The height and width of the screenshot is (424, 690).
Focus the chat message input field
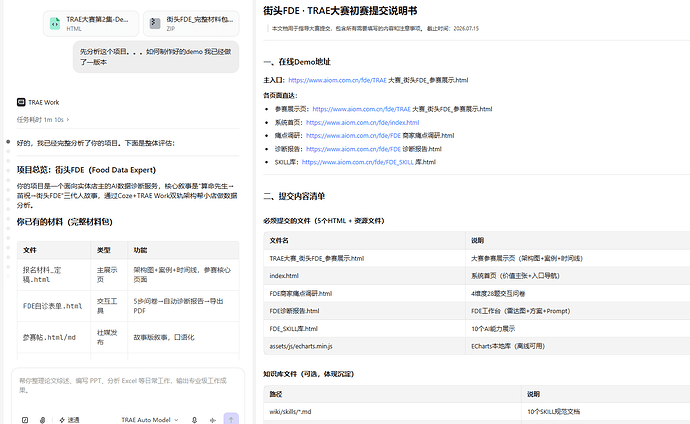[x=128, y=386]
